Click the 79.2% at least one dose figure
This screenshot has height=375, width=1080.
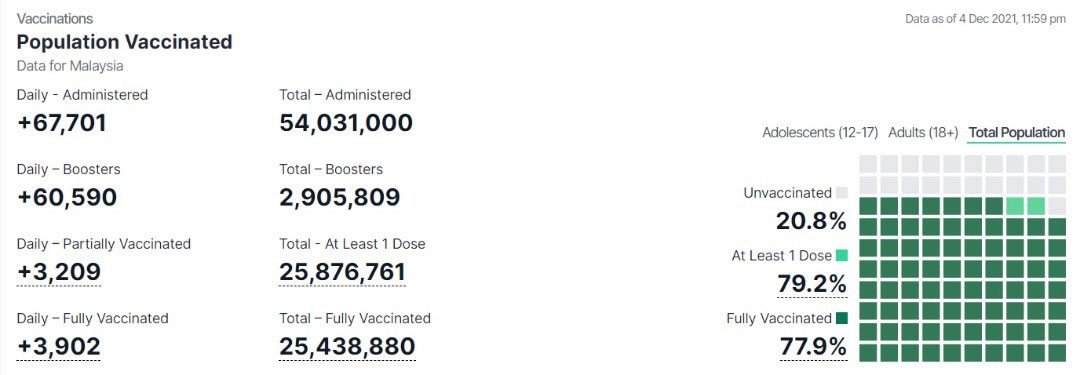[x=811, y=283]
